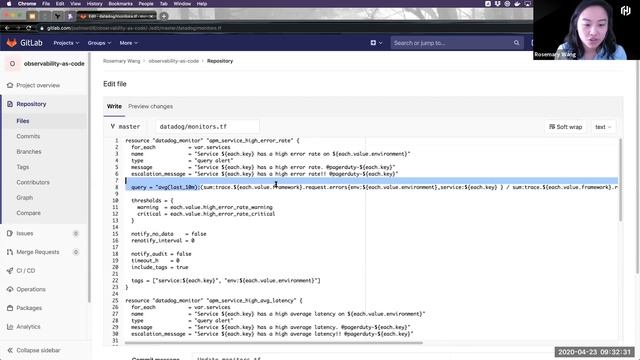Click the Repository file icon in the sidebar
This screenshot has width=640, height=360.
tap(10, 104)
